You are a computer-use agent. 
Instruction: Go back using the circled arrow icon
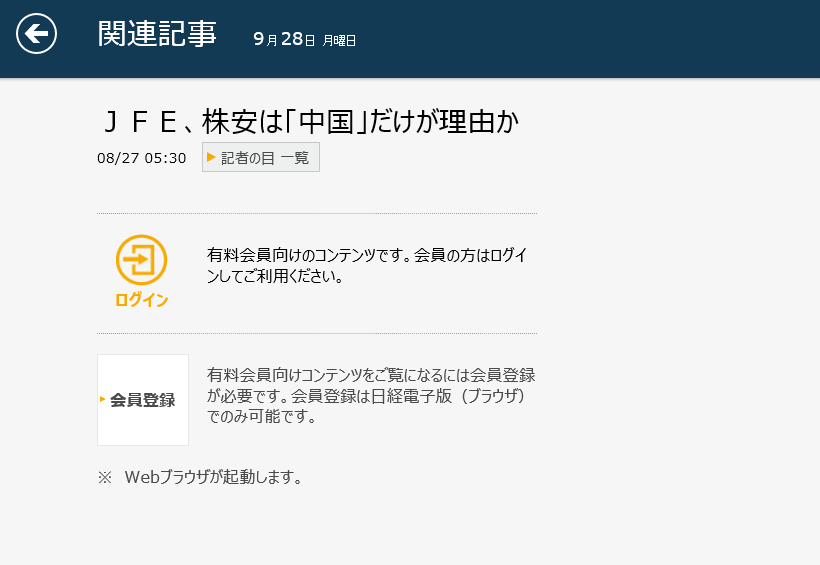tap(37, 34)
